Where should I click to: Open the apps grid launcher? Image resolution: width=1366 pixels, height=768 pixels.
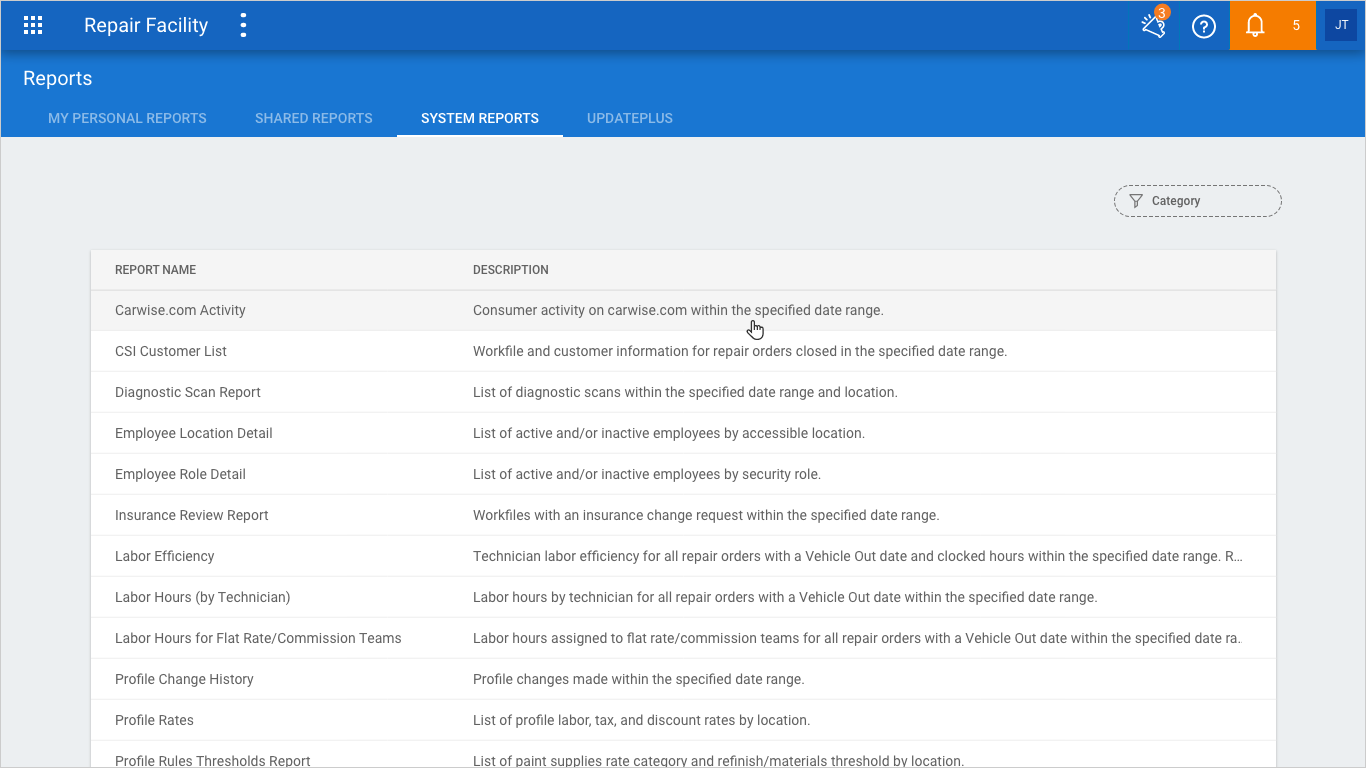33,26
